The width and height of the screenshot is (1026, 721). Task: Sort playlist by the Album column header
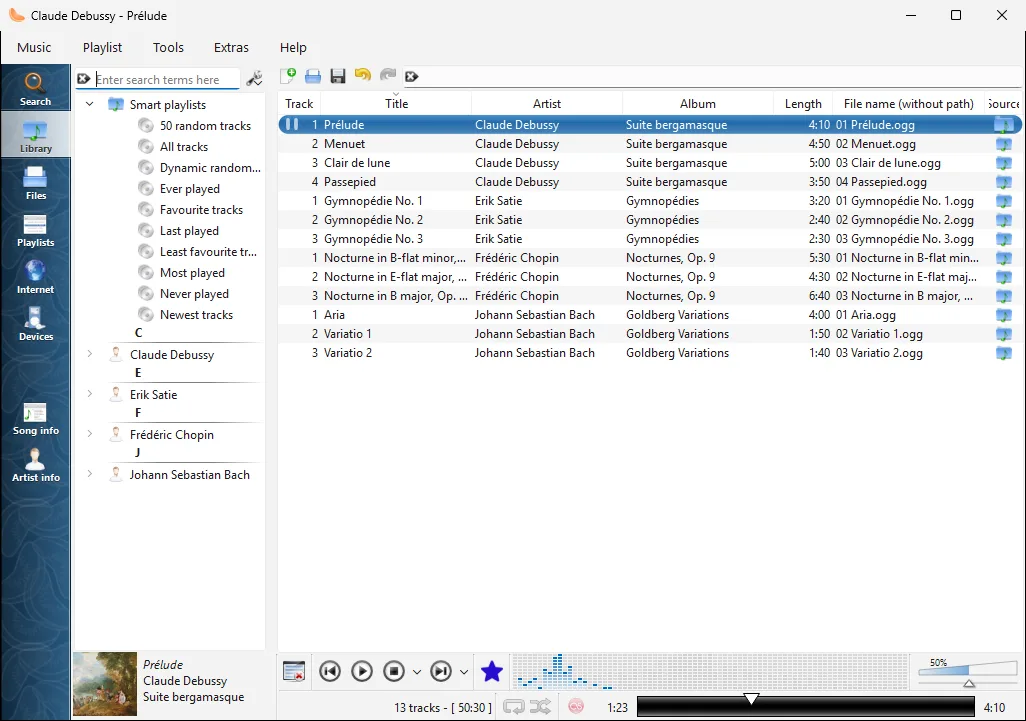click(698, 103)
